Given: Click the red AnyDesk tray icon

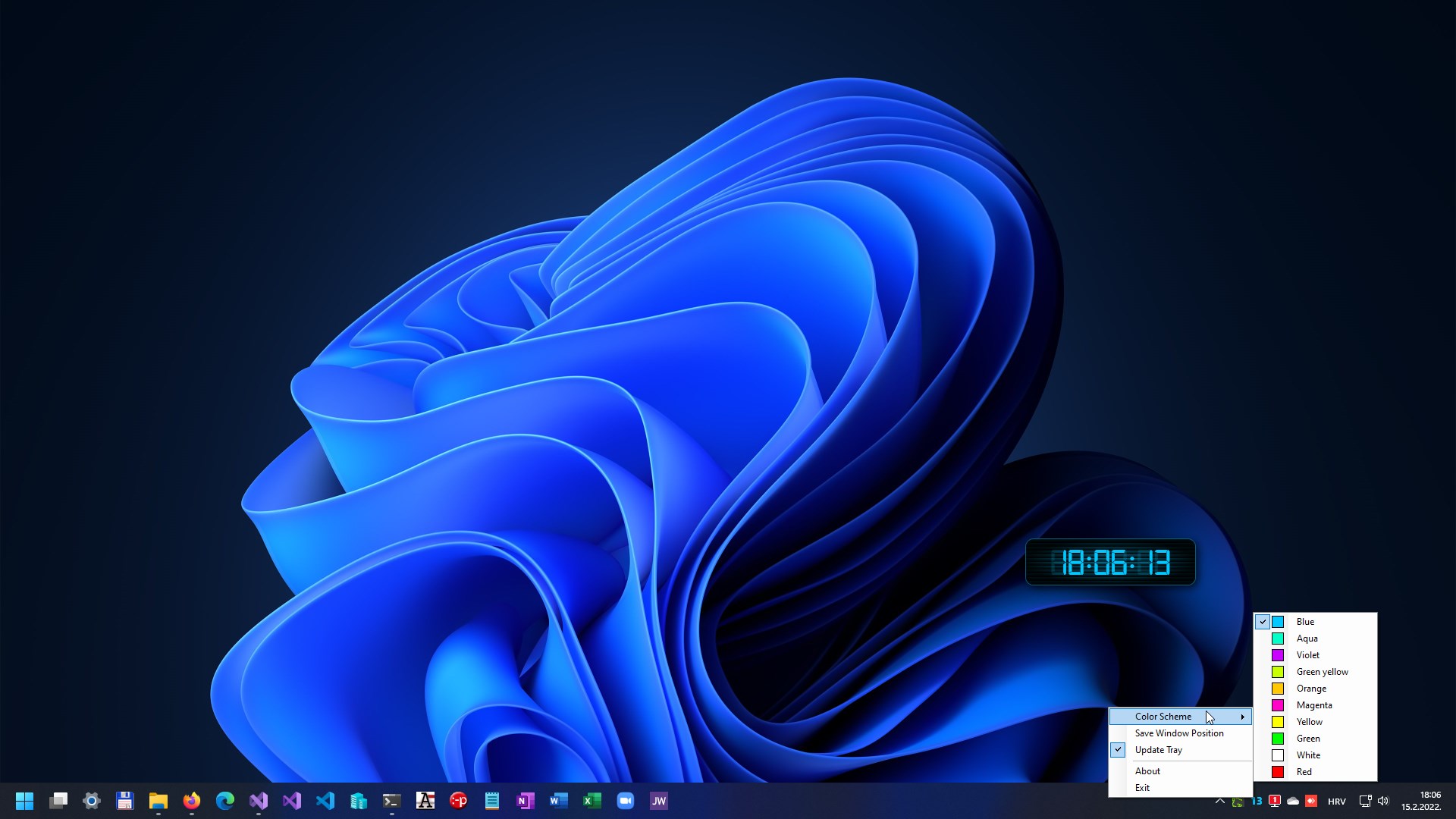Looking at the screenshot, I should coord(1311,802).
